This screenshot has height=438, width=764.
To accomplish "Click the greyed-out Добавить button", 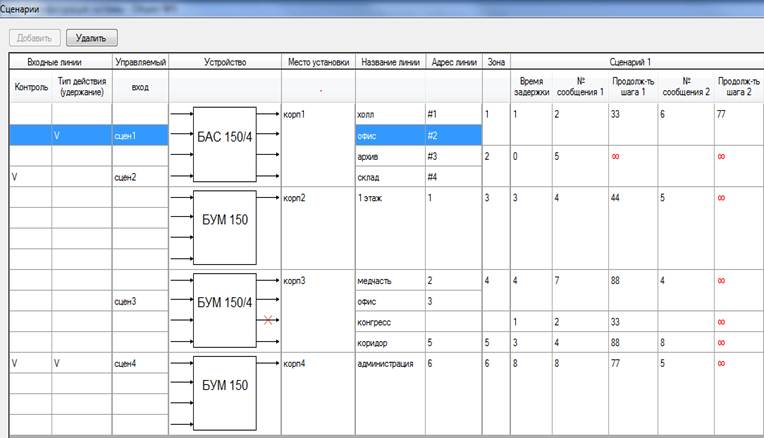I will tap(35, 38).
